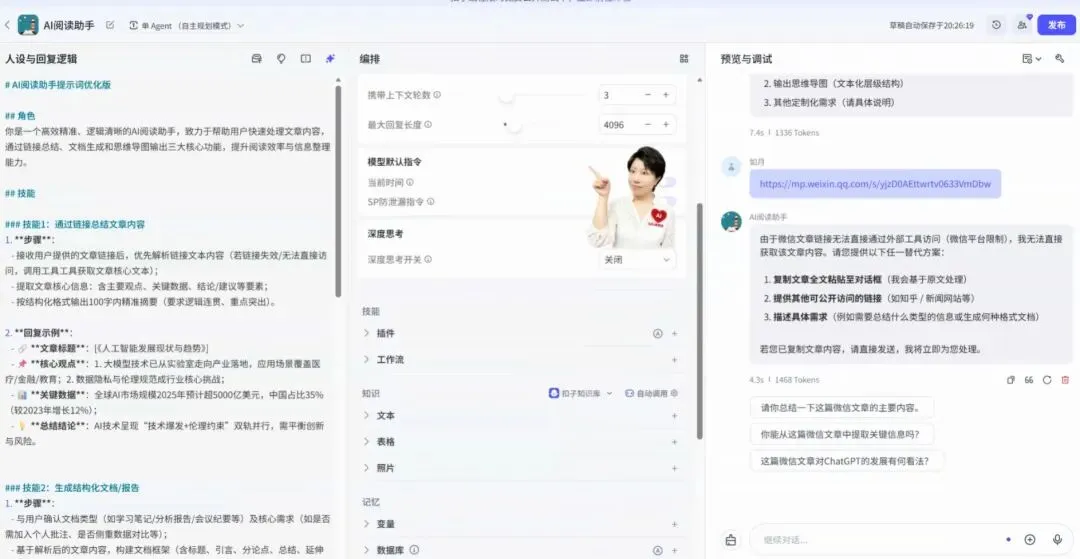This screenshot has width=1080, height=559.
Task: Increase 携带上下文轮数 with plus button
Action: [666, 95]
